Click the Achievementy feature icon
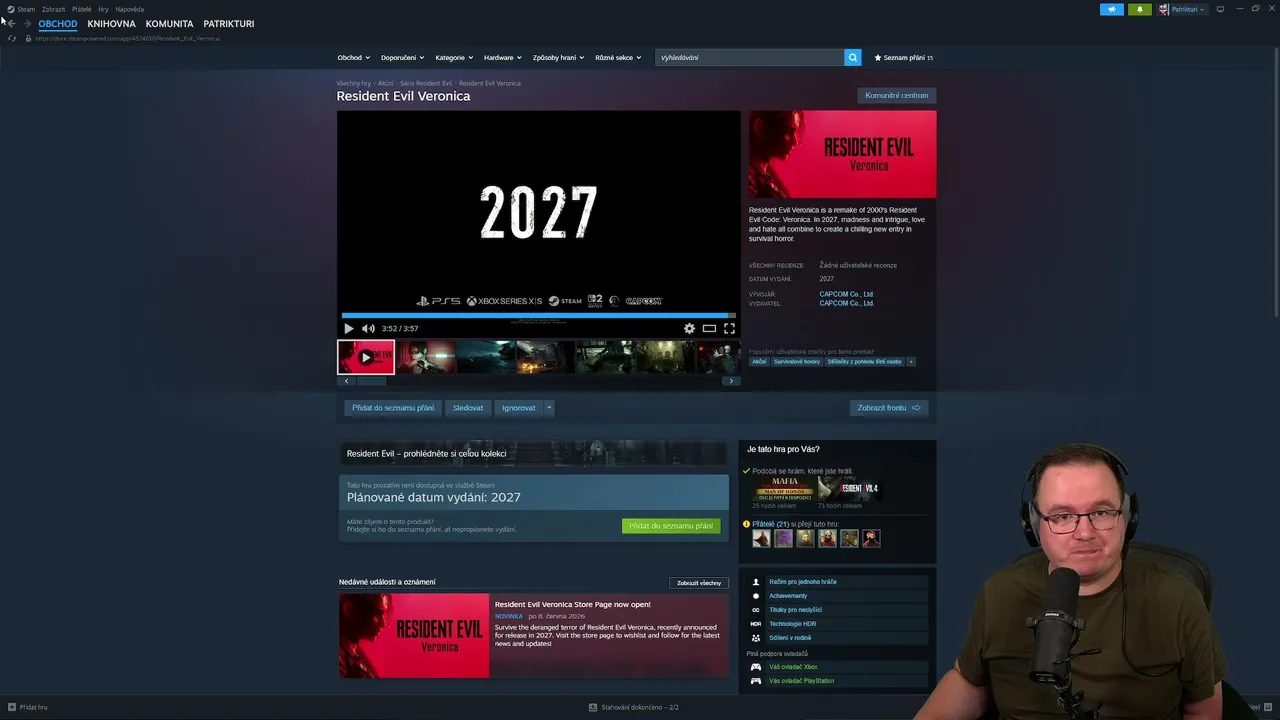 pyautogui.click(x=756, y=596)
